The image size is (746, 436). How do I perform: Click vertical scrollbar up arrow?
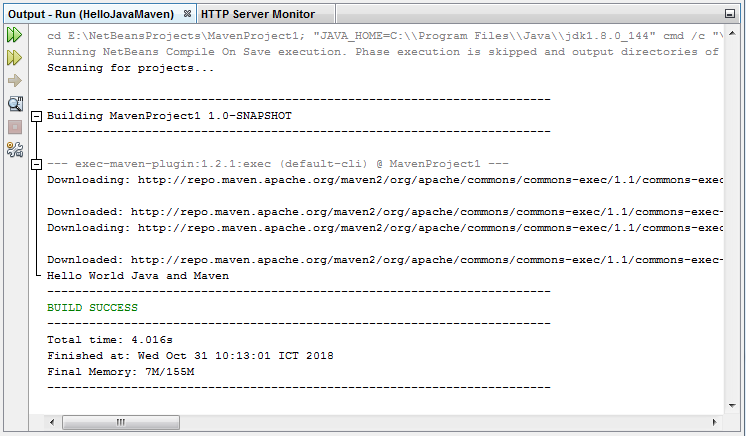tap(732, 33)
